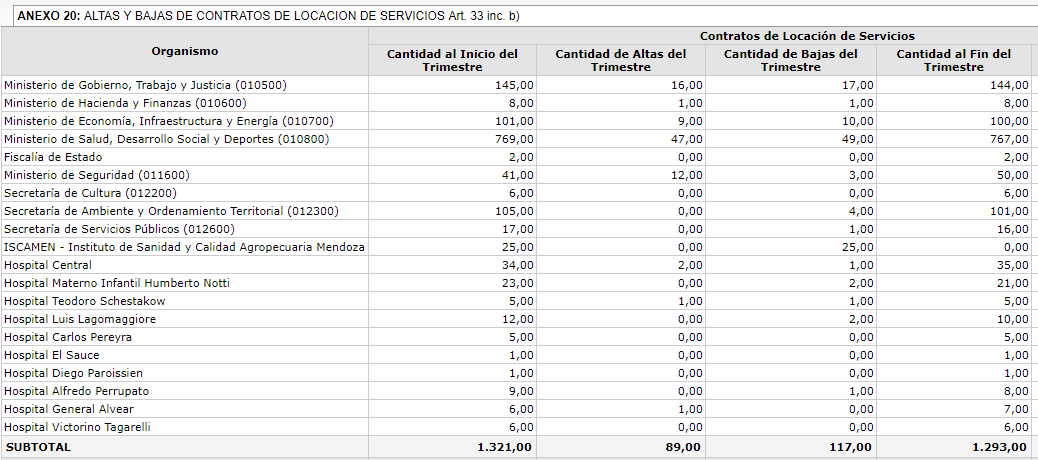Select the Ministerio de Hacienda y Finanzas row

[x=125, y=103]
